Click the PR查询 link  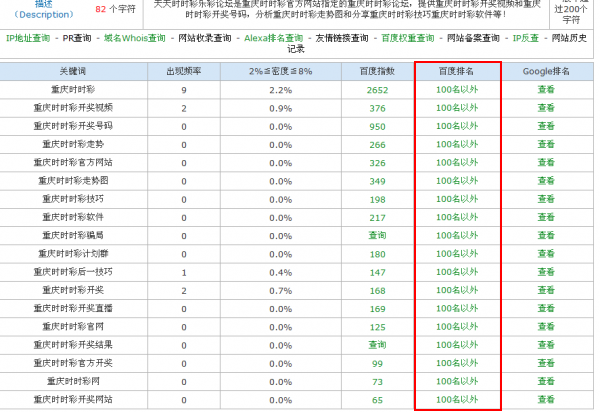click(79, 38)
